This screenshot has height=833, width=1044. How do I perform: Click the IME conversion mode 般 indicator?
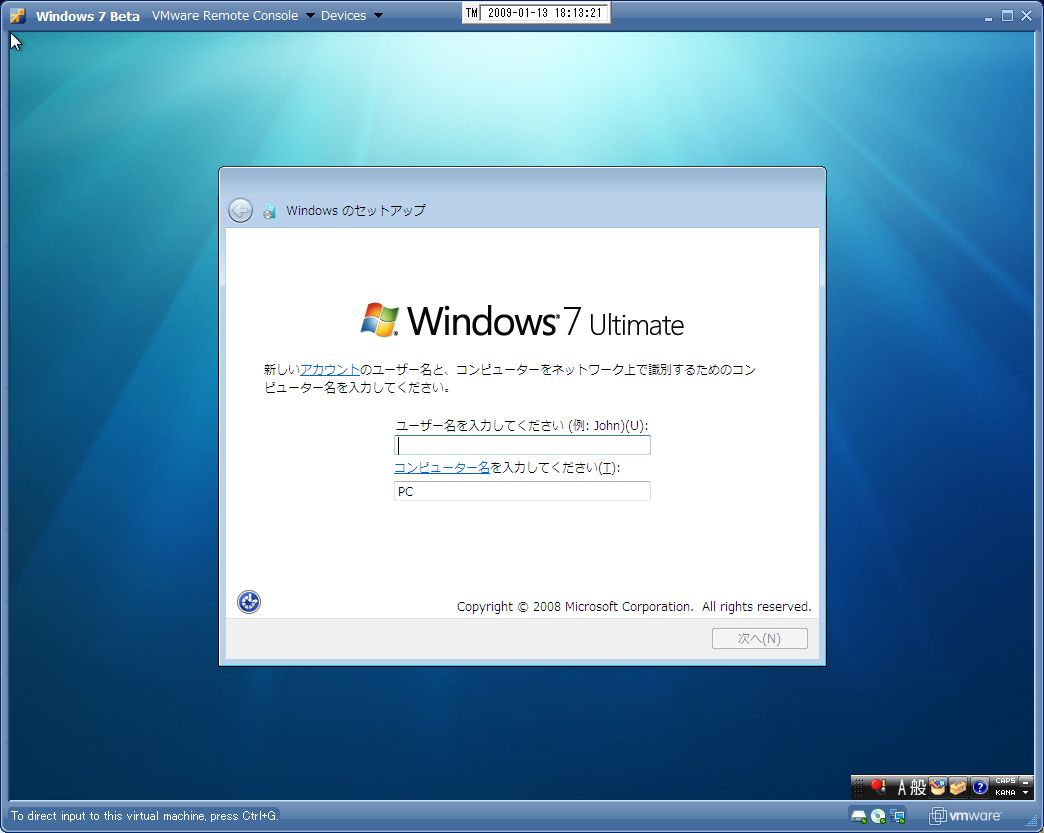click(918, 788)
